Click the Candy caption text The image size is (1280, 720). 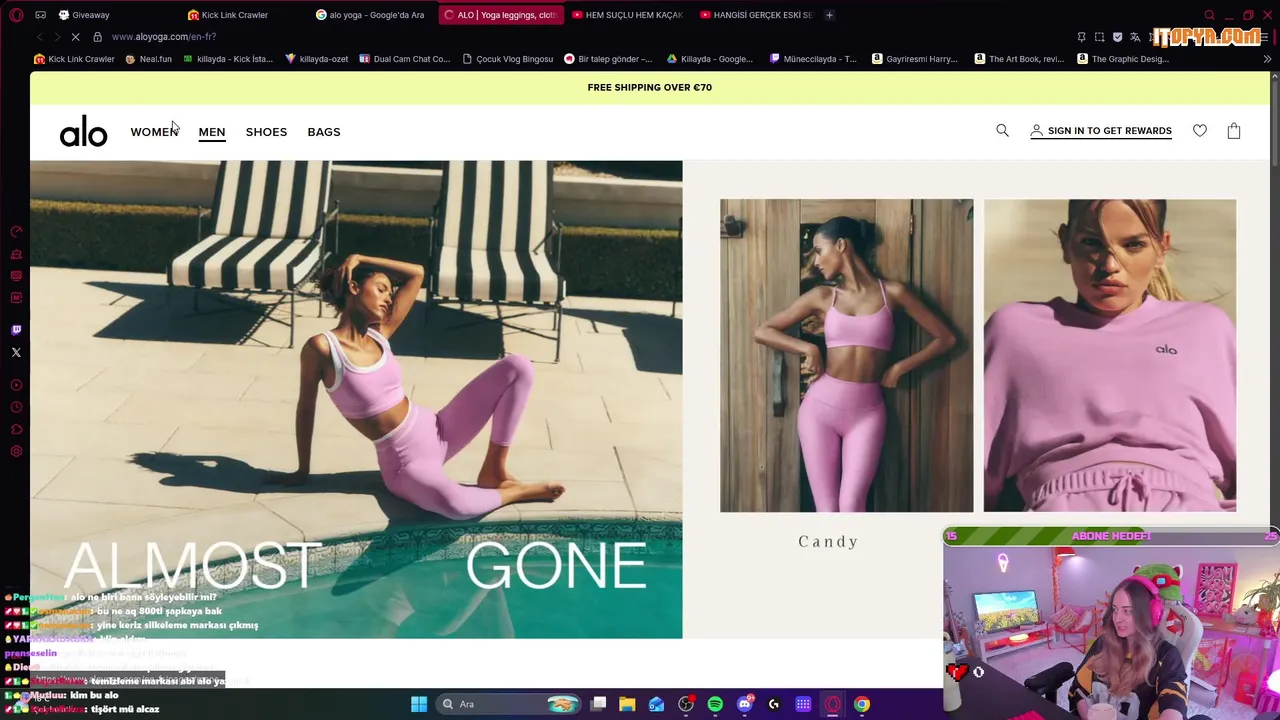829,542
